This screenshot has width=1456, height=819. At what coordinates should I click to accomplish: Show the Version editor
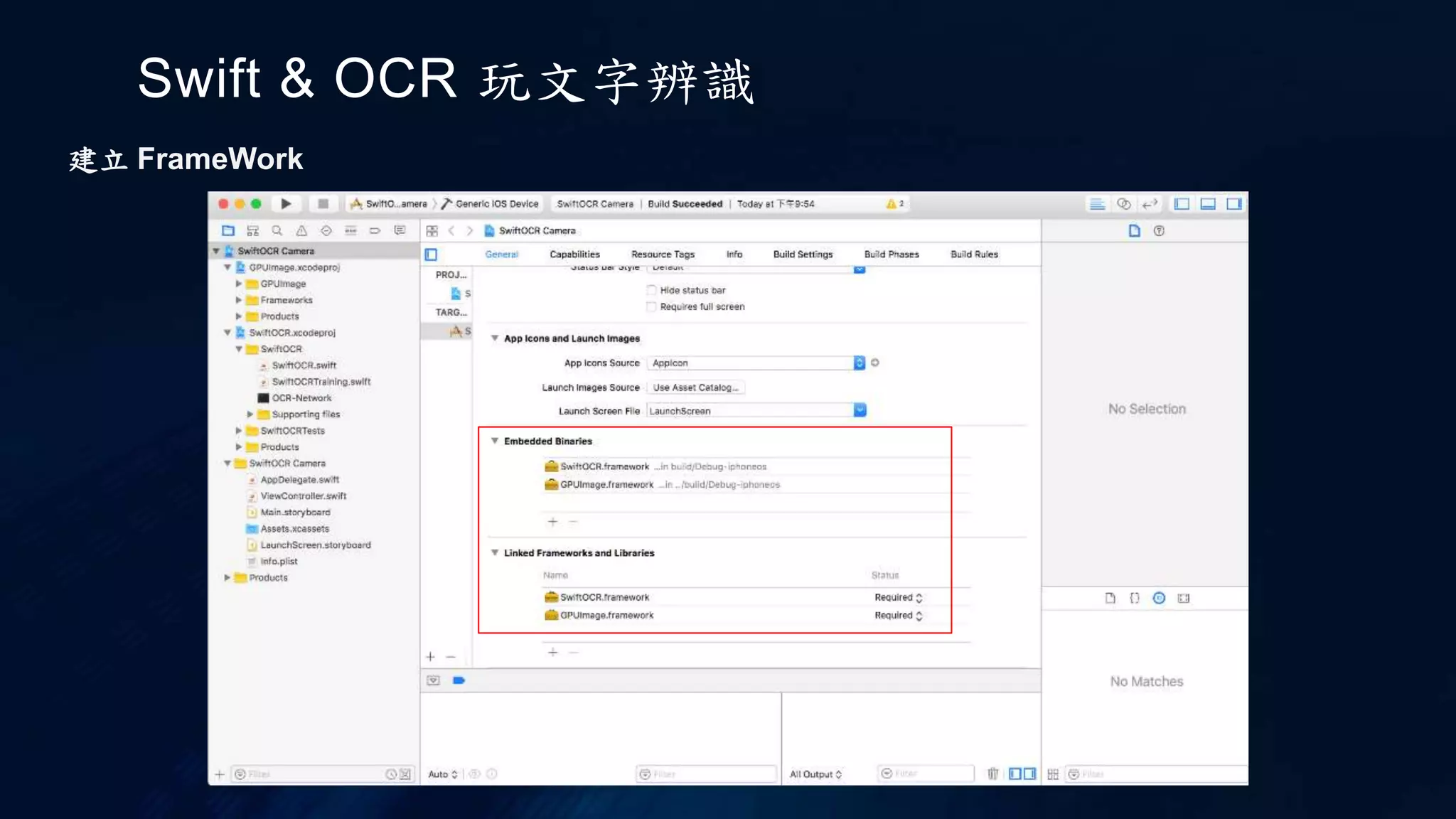click(1150, 204)
